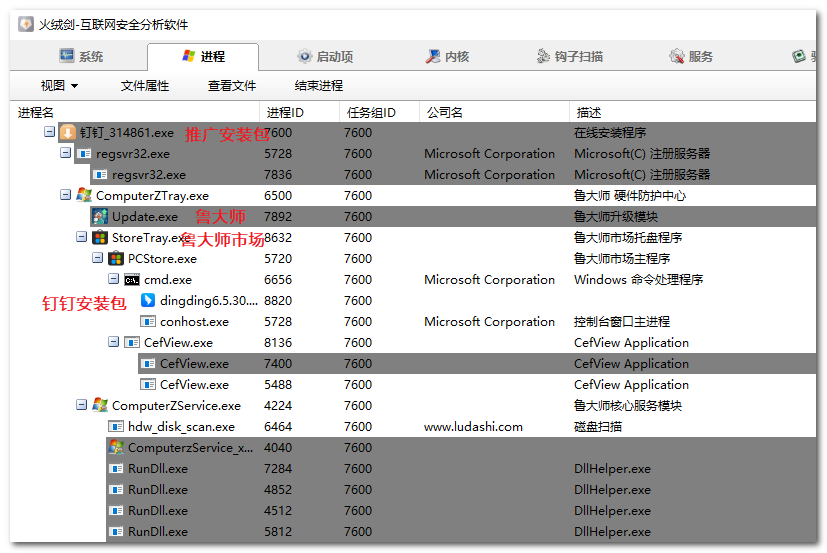
Task: Select process ID 8820 cell
Action: [278, 301]
